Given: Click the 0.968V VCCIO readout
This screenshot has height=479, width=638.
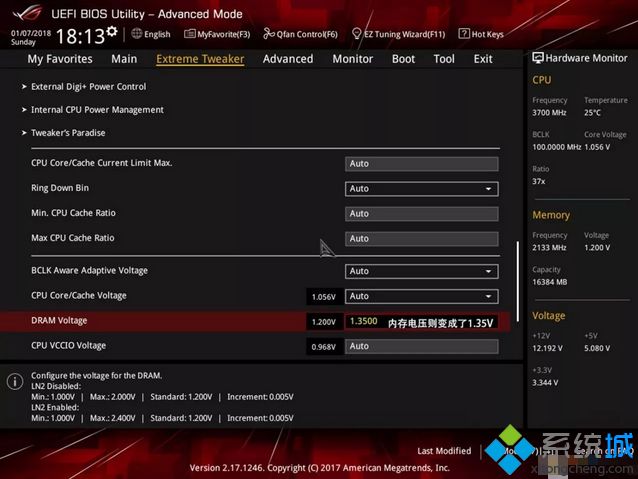Looking at the screenshot, I should tap(324, 347).
